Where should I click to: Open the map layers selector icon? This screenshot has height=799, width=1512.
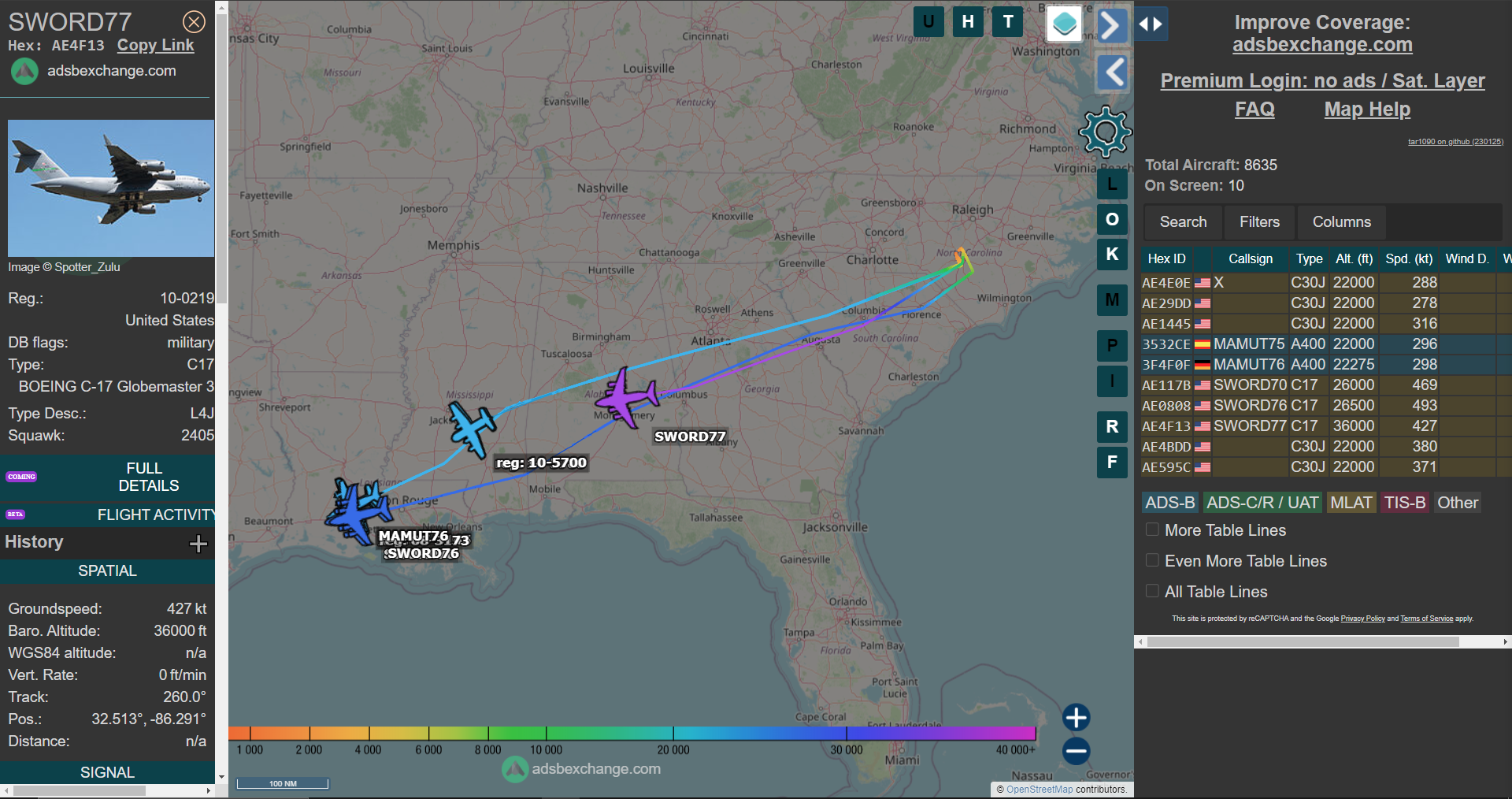pyautogui.click(x=1065, y=24)
